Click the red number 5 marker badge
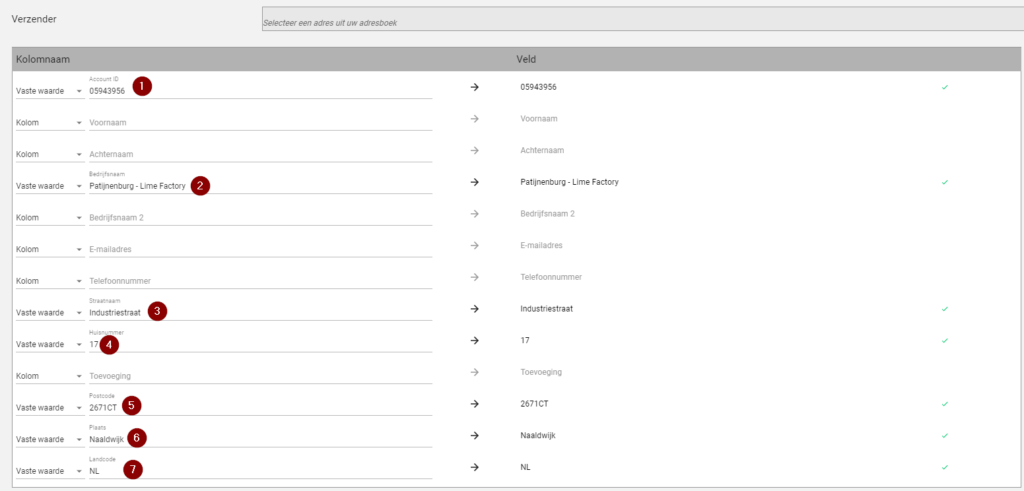This screenshot has height=491, width=1024. point(132,405)
